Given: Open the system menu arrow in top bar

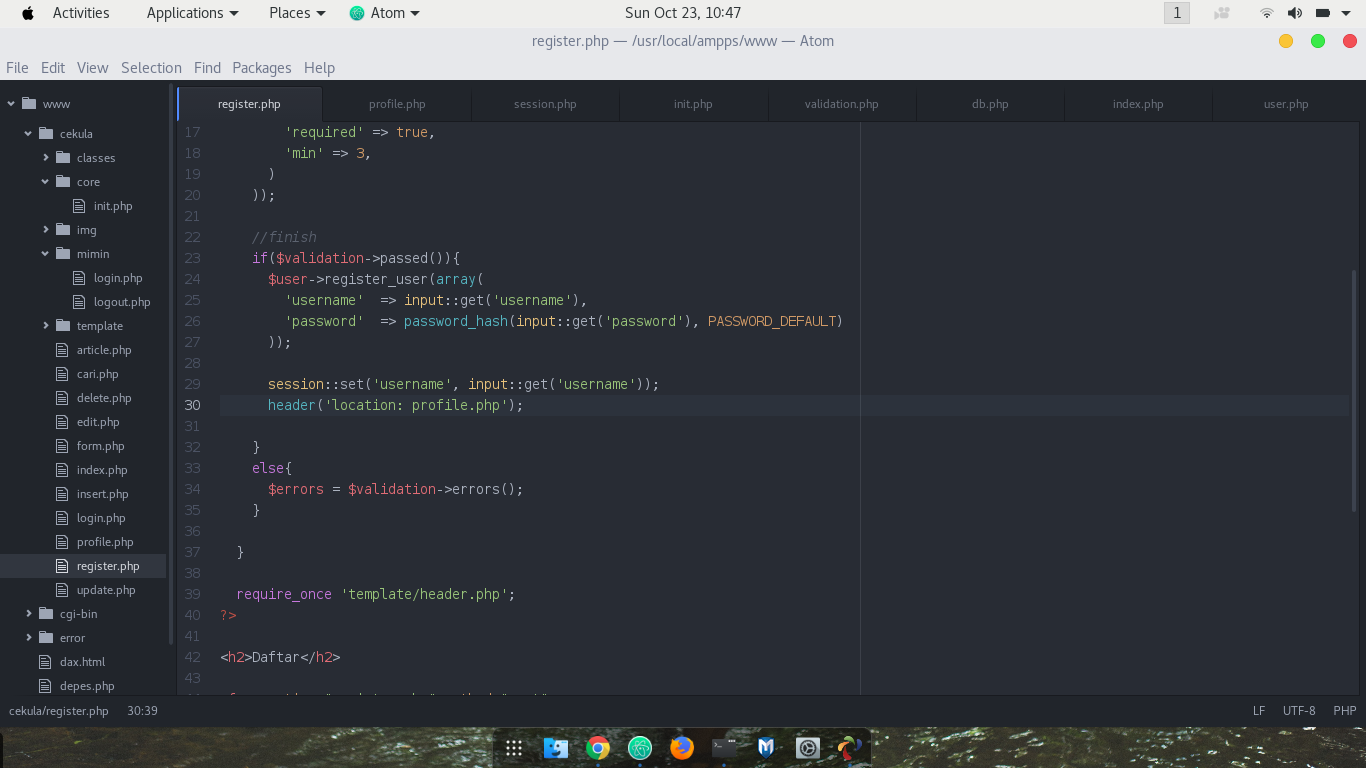Looking at the screenshot, I should pos(1347,13).
